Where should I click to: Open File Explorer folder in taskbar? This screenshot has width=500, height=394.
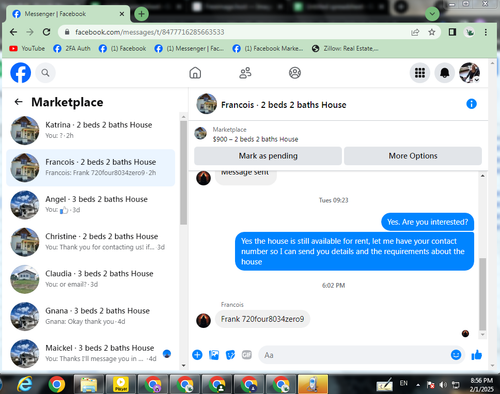pos(89,384)
